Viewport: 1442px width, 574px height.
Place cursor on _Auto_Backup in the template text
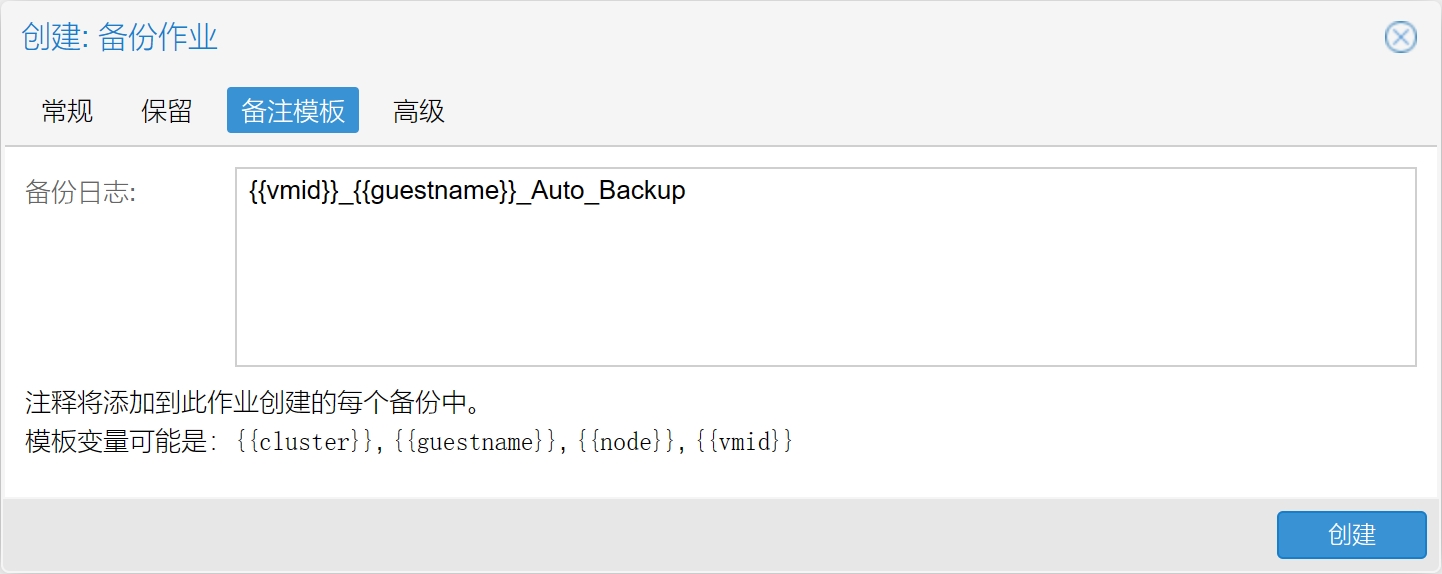[x=602, y=191]
